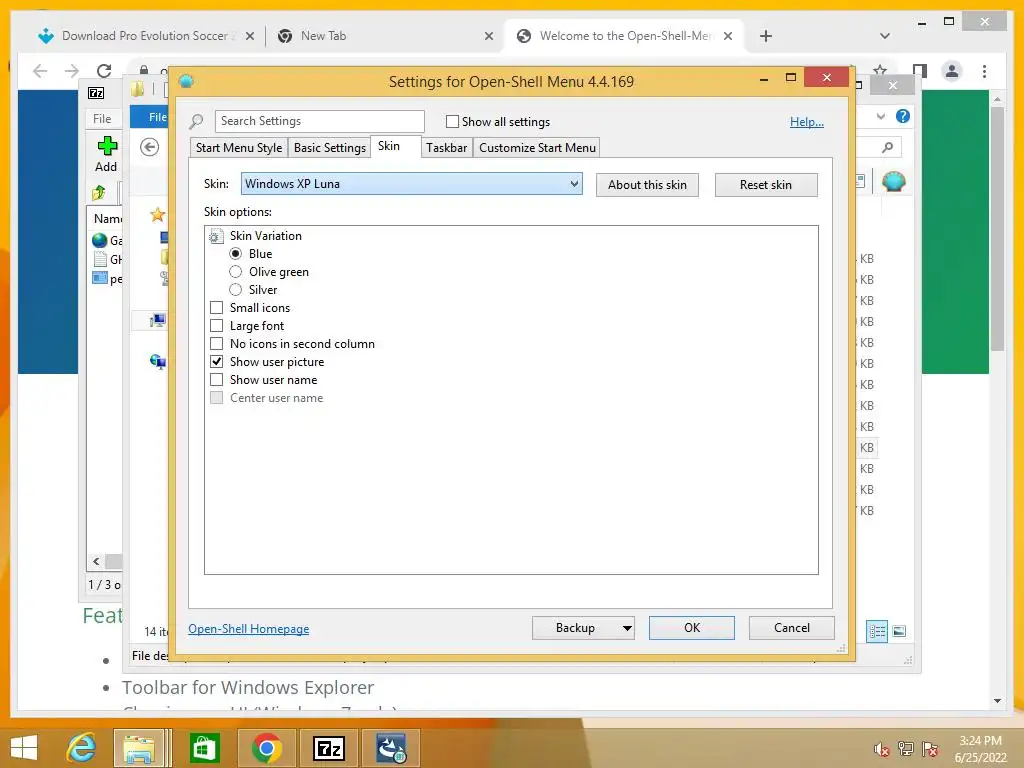Image resolution: width=1024 pixels, height=768 pixels.
Task: Click in the Search Settings field
Action: [319, 121]
